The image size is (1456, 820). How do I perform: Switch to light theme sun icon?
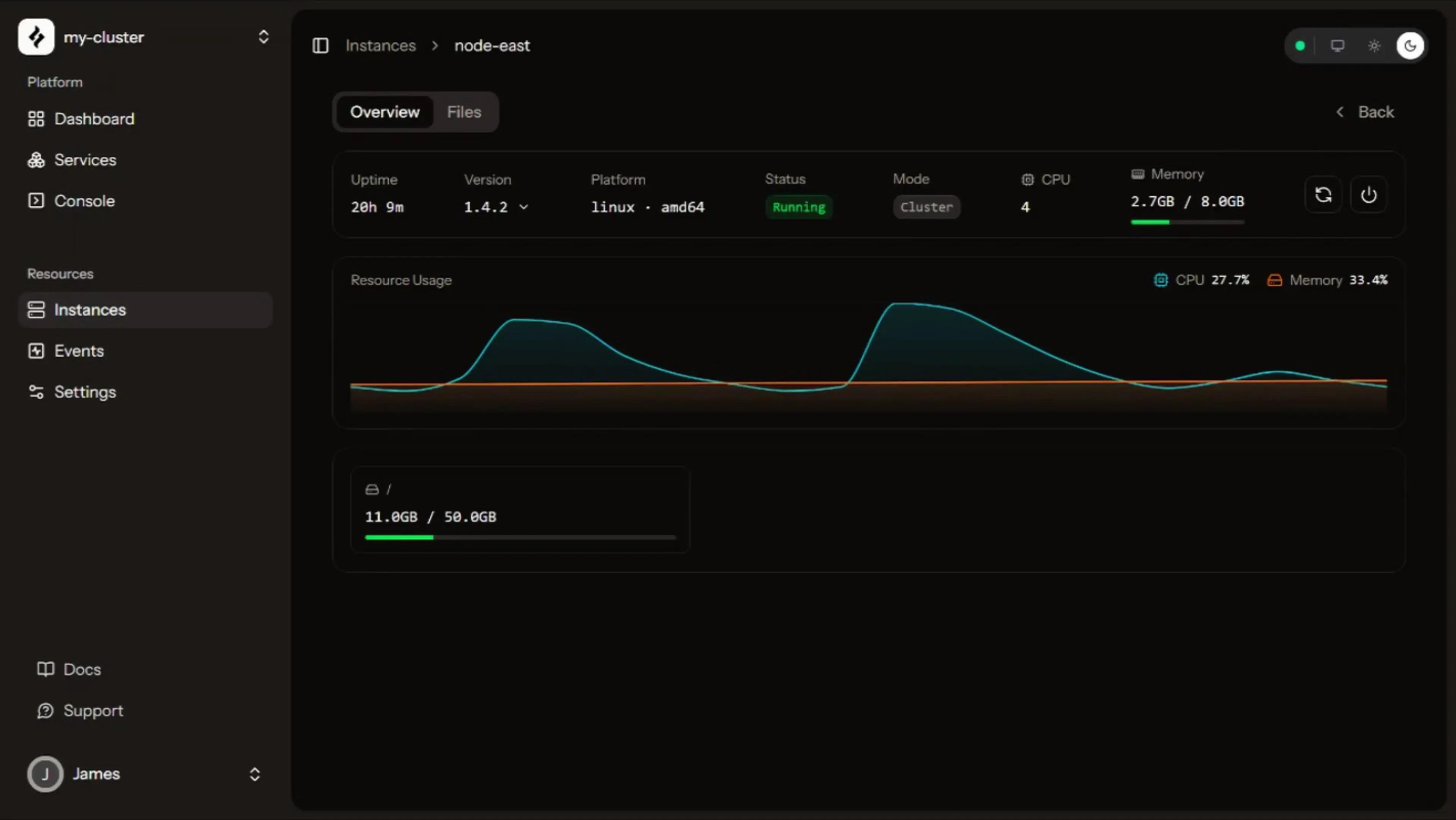click(x=1374, y=46)
